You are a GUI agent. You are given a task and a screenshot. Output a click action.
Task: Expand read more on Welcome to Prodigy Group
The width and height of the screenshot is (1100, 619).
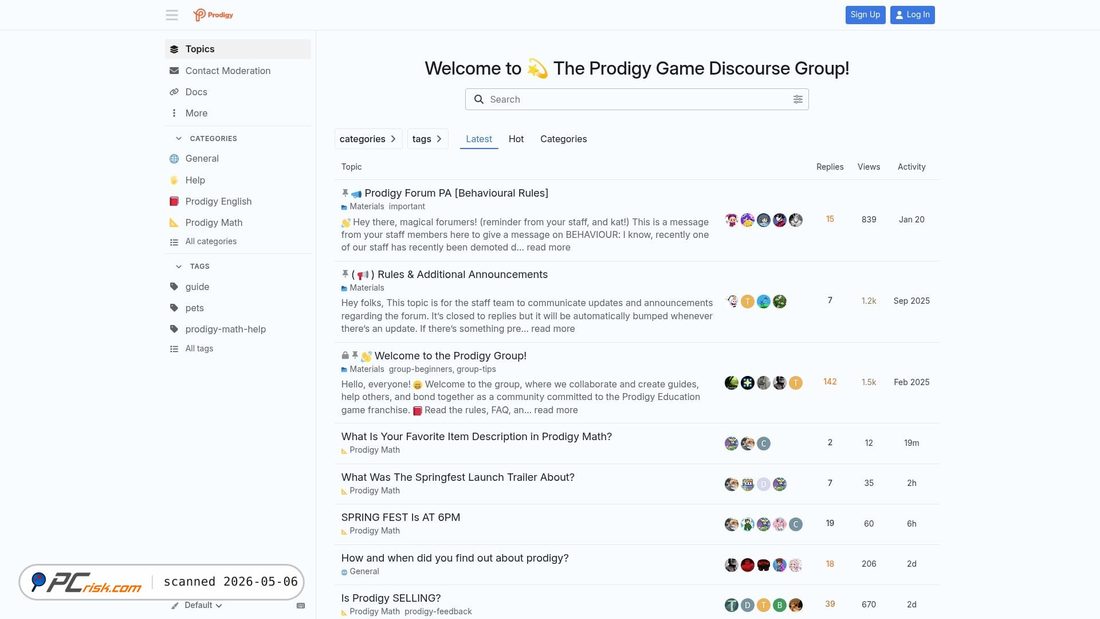click(556, 411)
